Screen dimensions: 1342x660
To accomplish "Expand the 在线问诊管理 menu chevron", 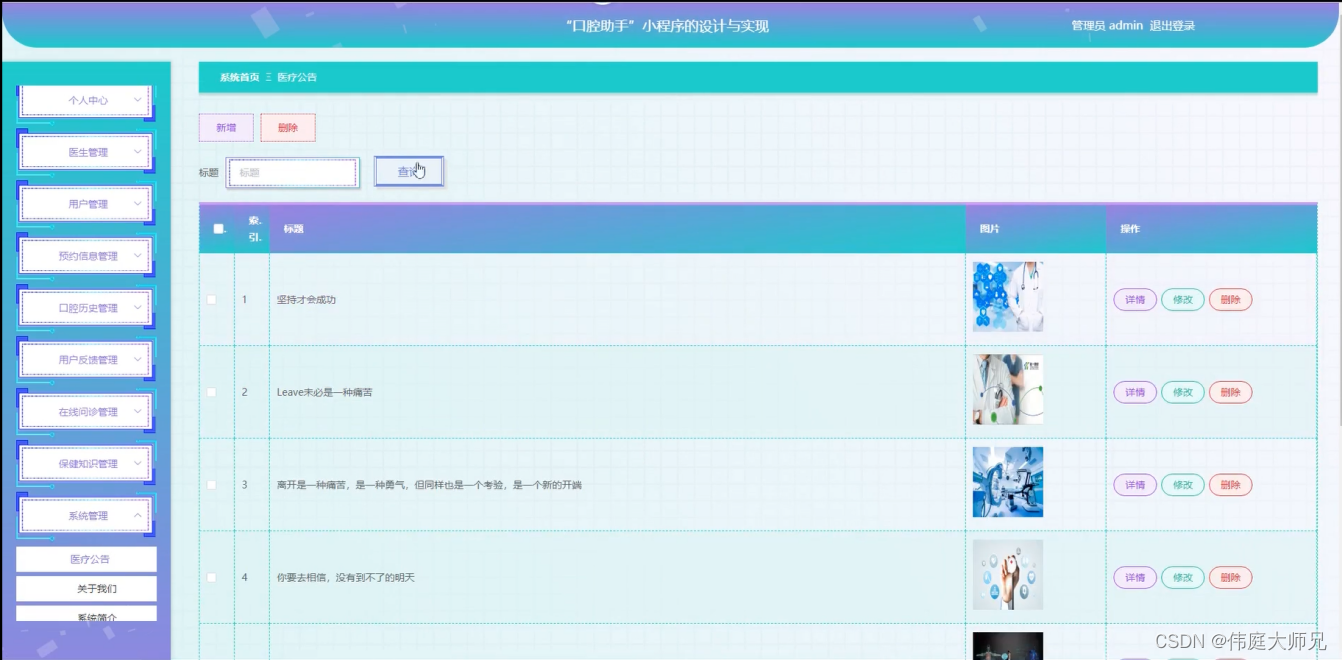I will tap(137, 412).
